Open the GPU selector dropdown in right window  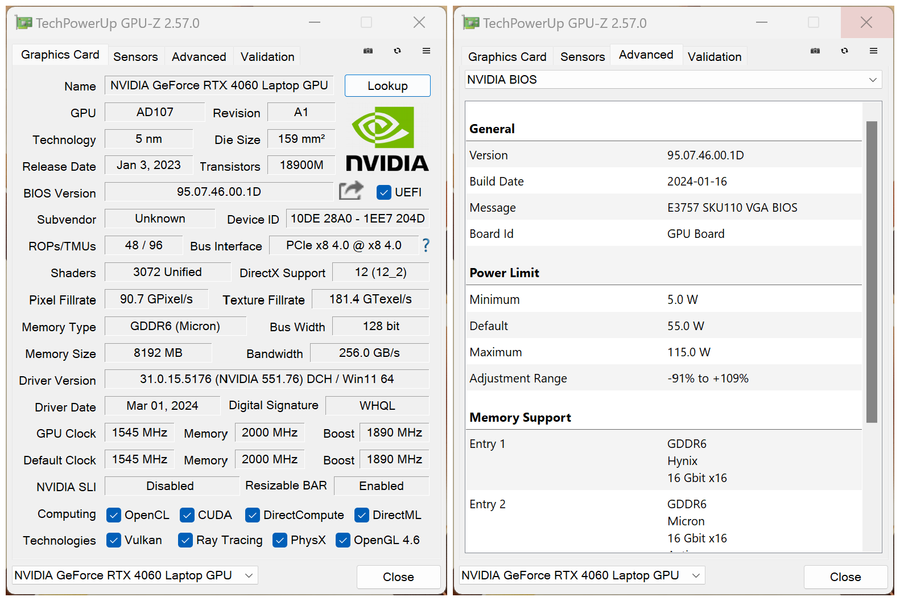tap(581, 575)
